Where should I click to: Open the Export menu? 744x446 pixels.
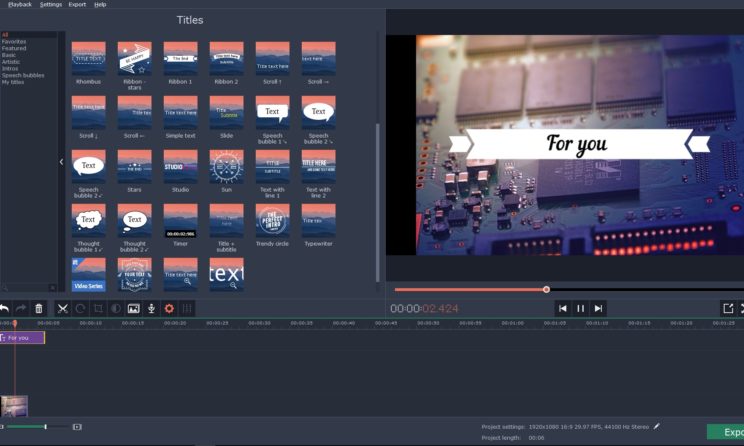(77, 5)
